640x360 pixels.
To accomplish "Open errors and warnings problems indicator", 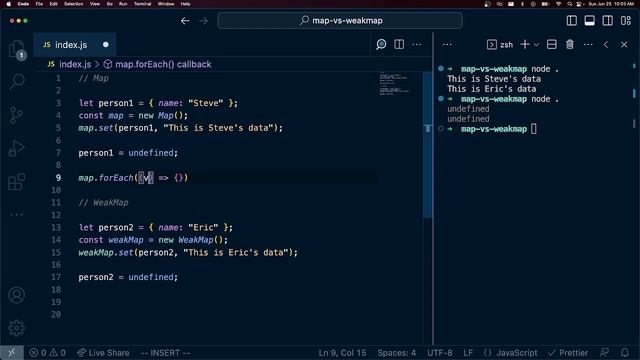I will click(x=47, y=353).
